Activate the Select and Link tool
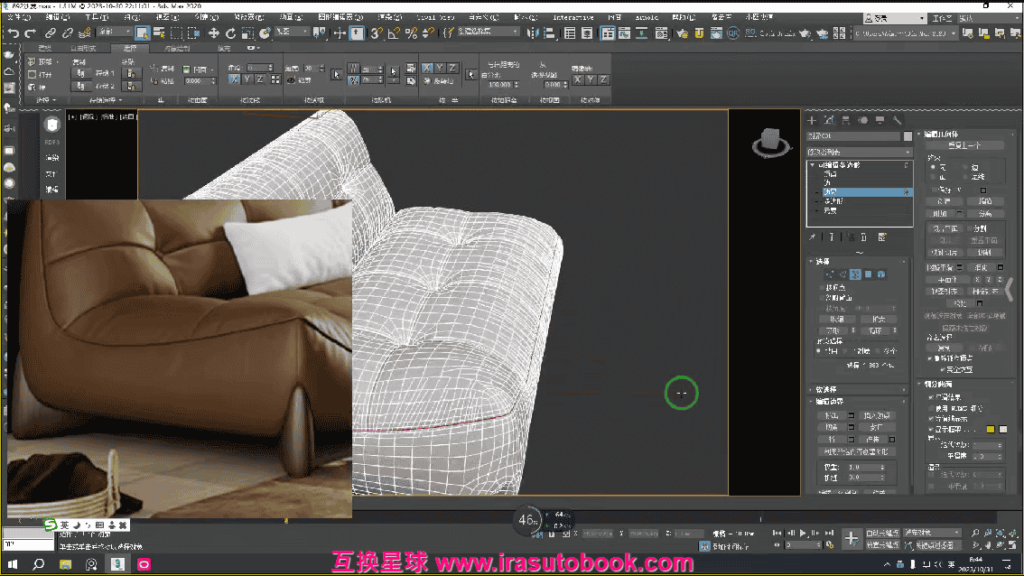 tap(50, 33)
